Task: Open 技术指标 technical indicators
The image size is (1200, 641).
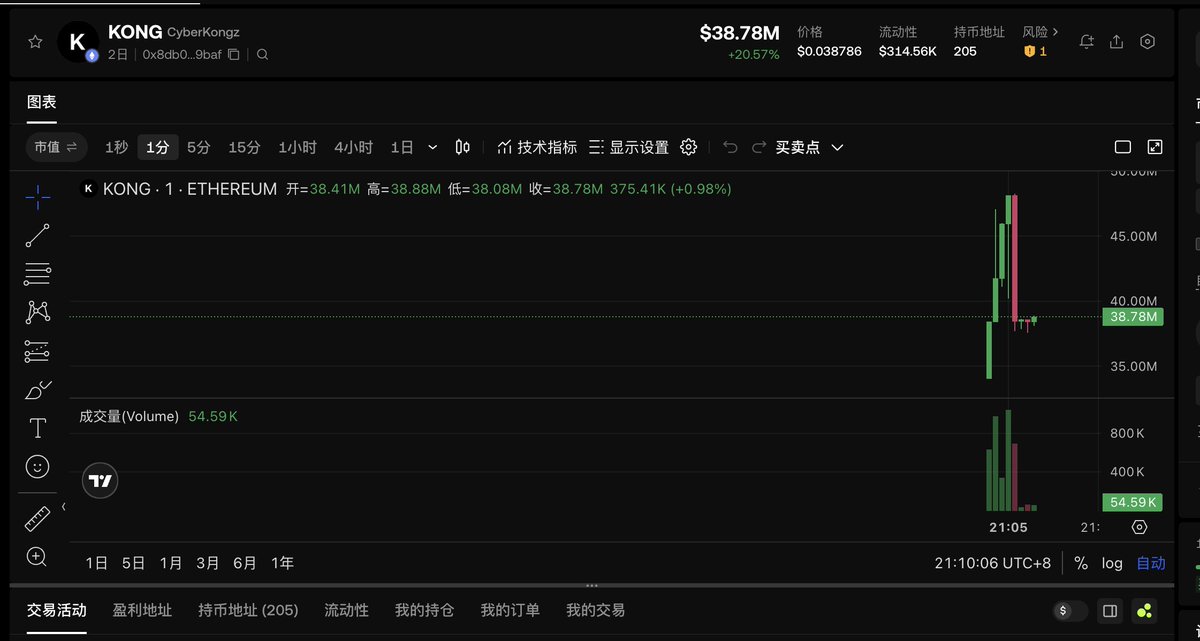Action: pos(537,147)
